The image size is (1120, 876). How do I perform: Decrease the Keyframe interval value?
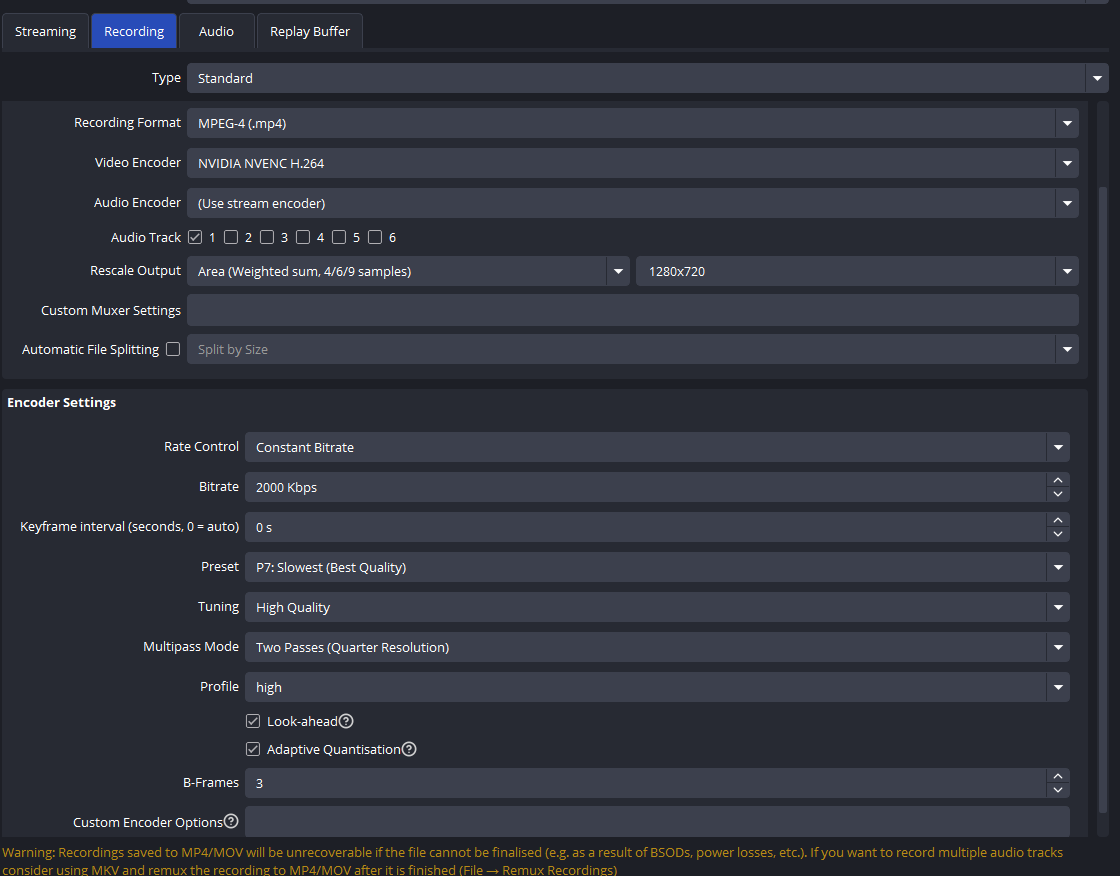(1058, 534)
